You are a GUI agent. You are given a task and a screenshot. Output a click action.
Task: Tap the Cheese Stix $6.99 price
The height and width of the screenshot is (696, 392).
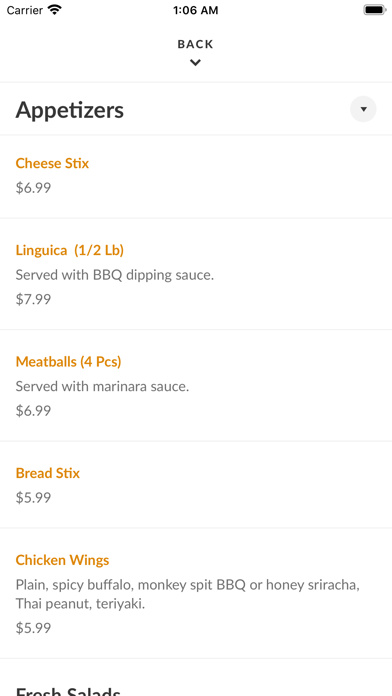pos(33,188)
